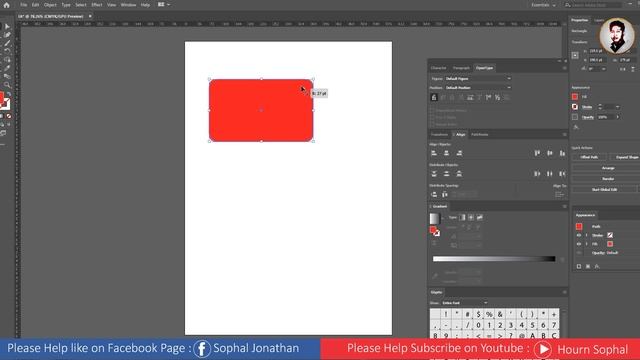Open the Window menu
640x360 pixels.
pos(128,5)
